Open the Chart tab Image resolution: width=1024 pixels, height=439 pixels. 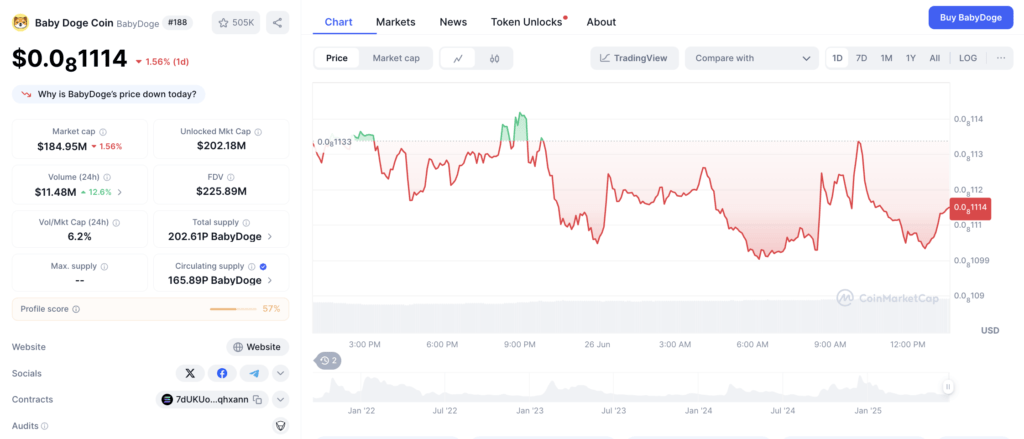pos(338,22)
